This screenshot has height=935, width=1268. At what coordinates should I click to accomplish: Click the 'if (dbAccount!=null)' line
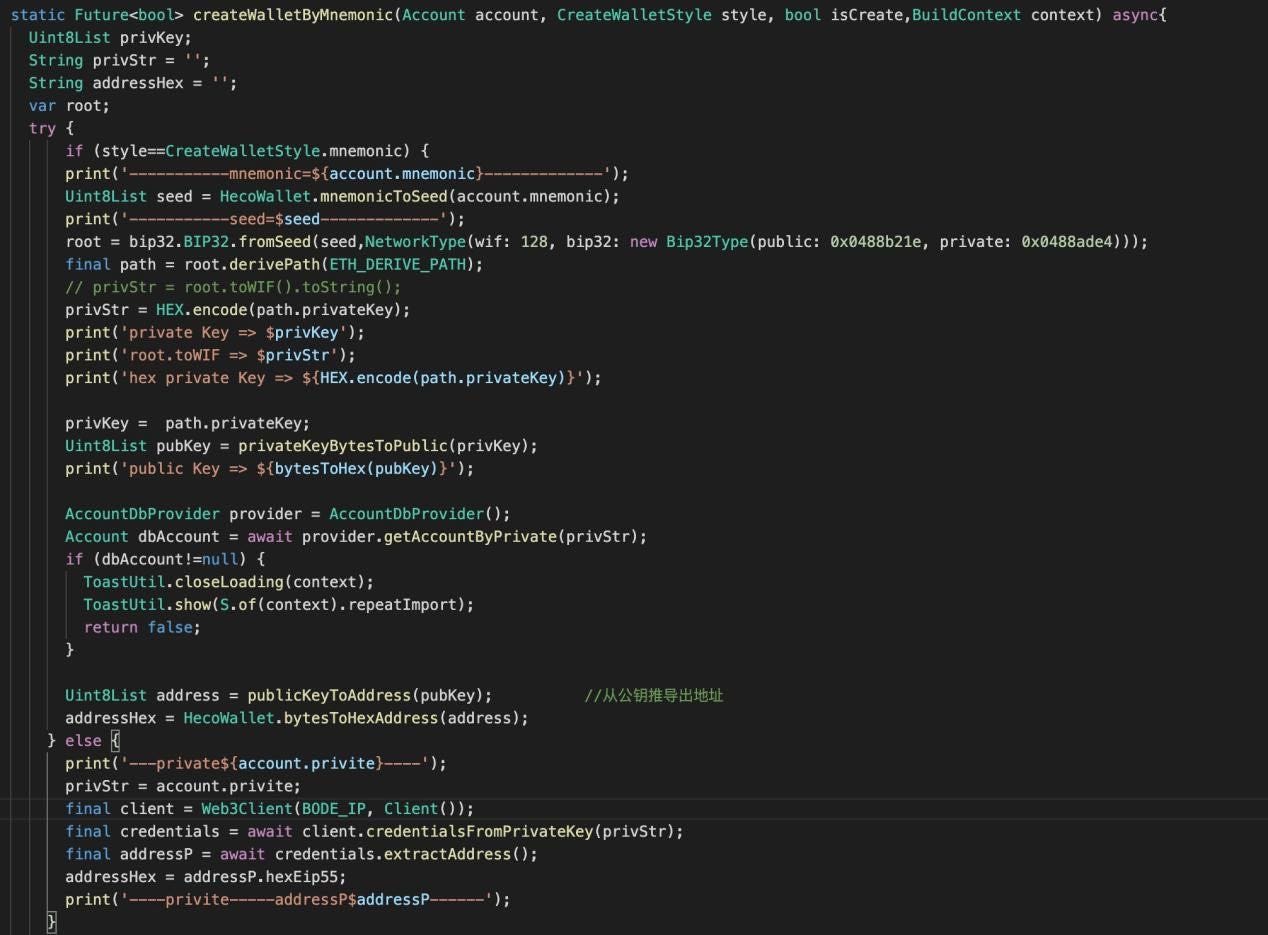[165, 558]
